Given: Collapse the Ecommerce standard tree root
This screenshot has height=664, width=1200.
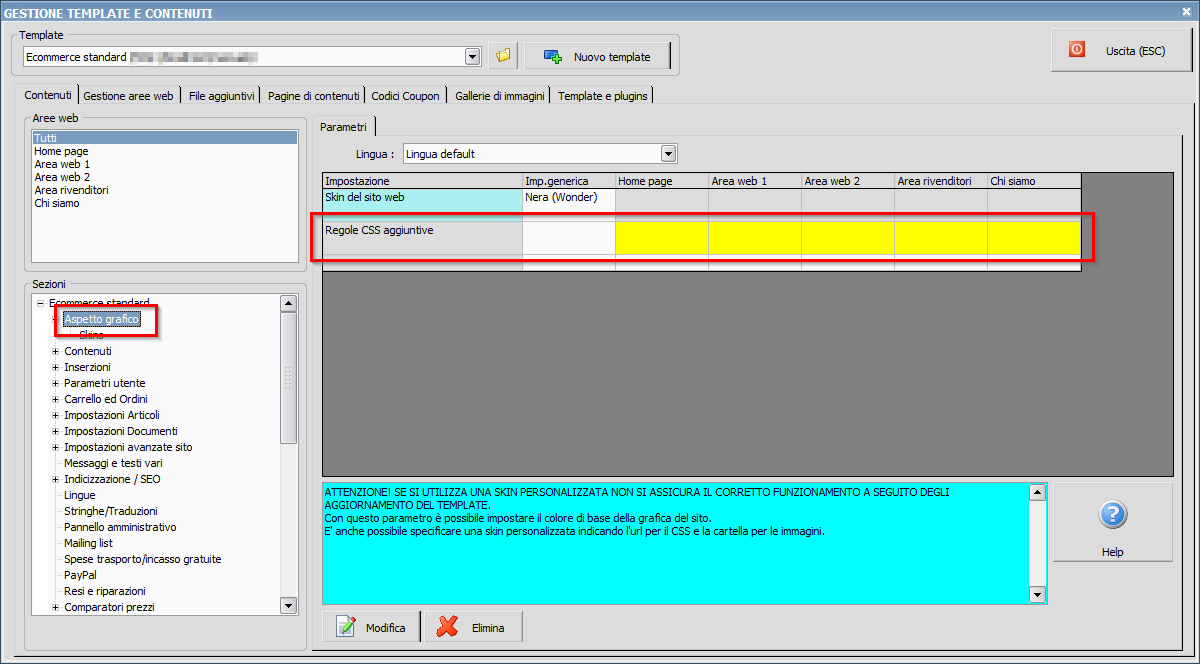Looking at the screenshot, I should (40, 303).
